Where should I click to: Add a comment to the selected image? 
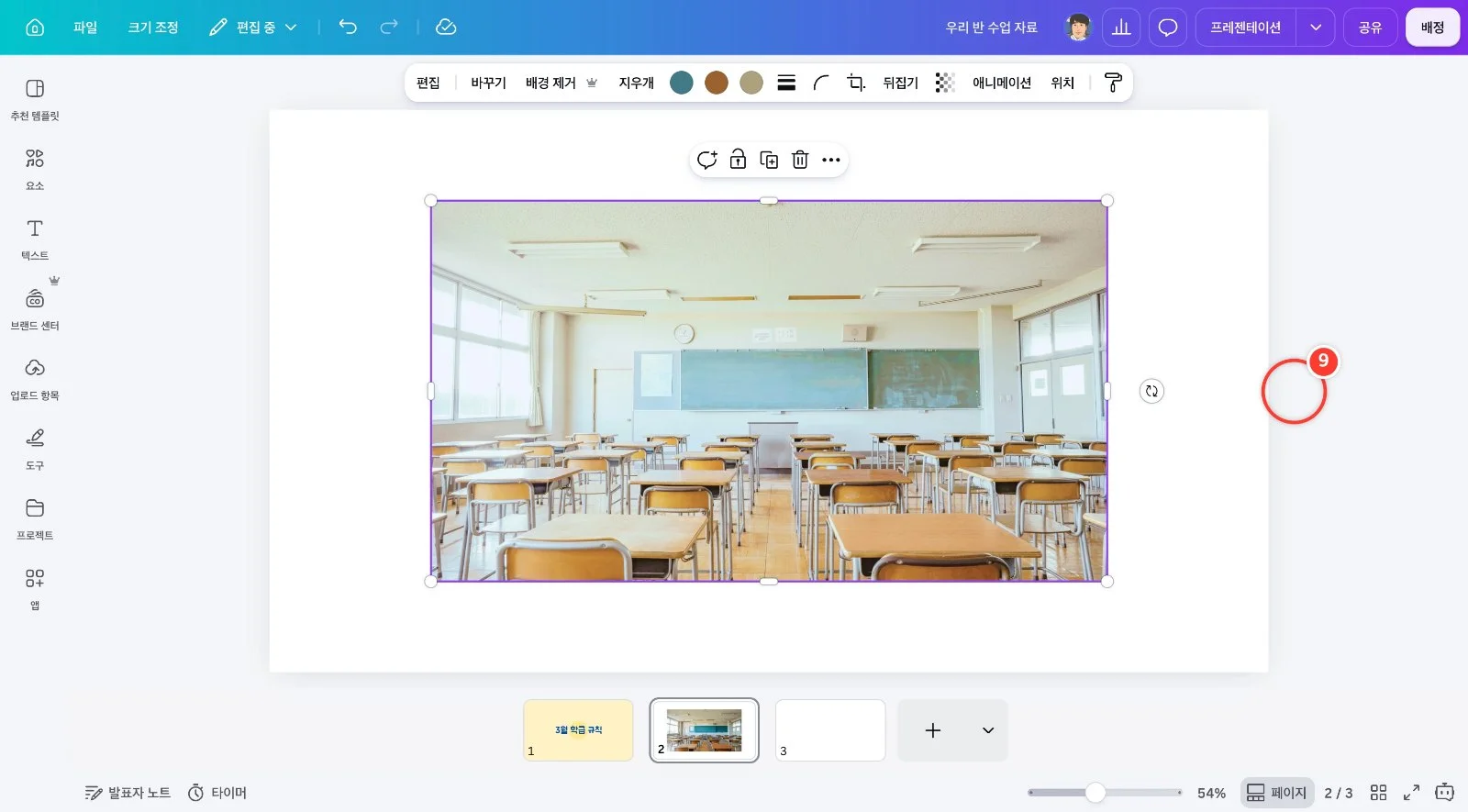point(706,160)
